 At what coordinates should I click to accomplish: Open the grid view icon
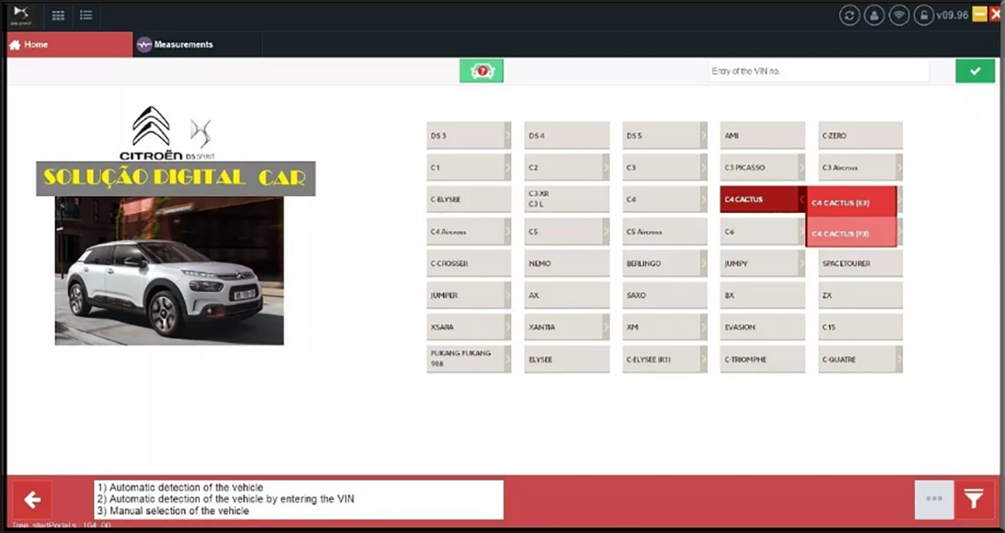pos(58,15)
